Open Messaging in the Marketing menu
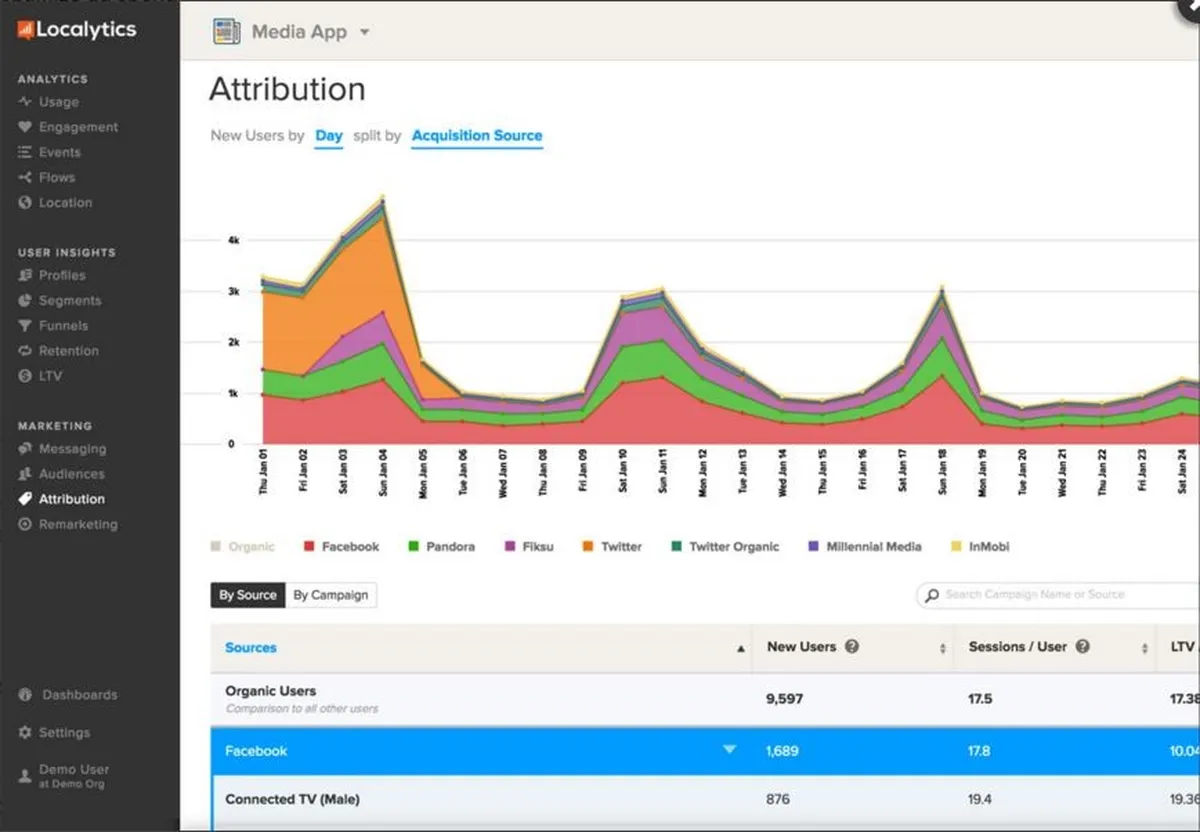This screenshot has height=832, width=1200. coord(72,449)
